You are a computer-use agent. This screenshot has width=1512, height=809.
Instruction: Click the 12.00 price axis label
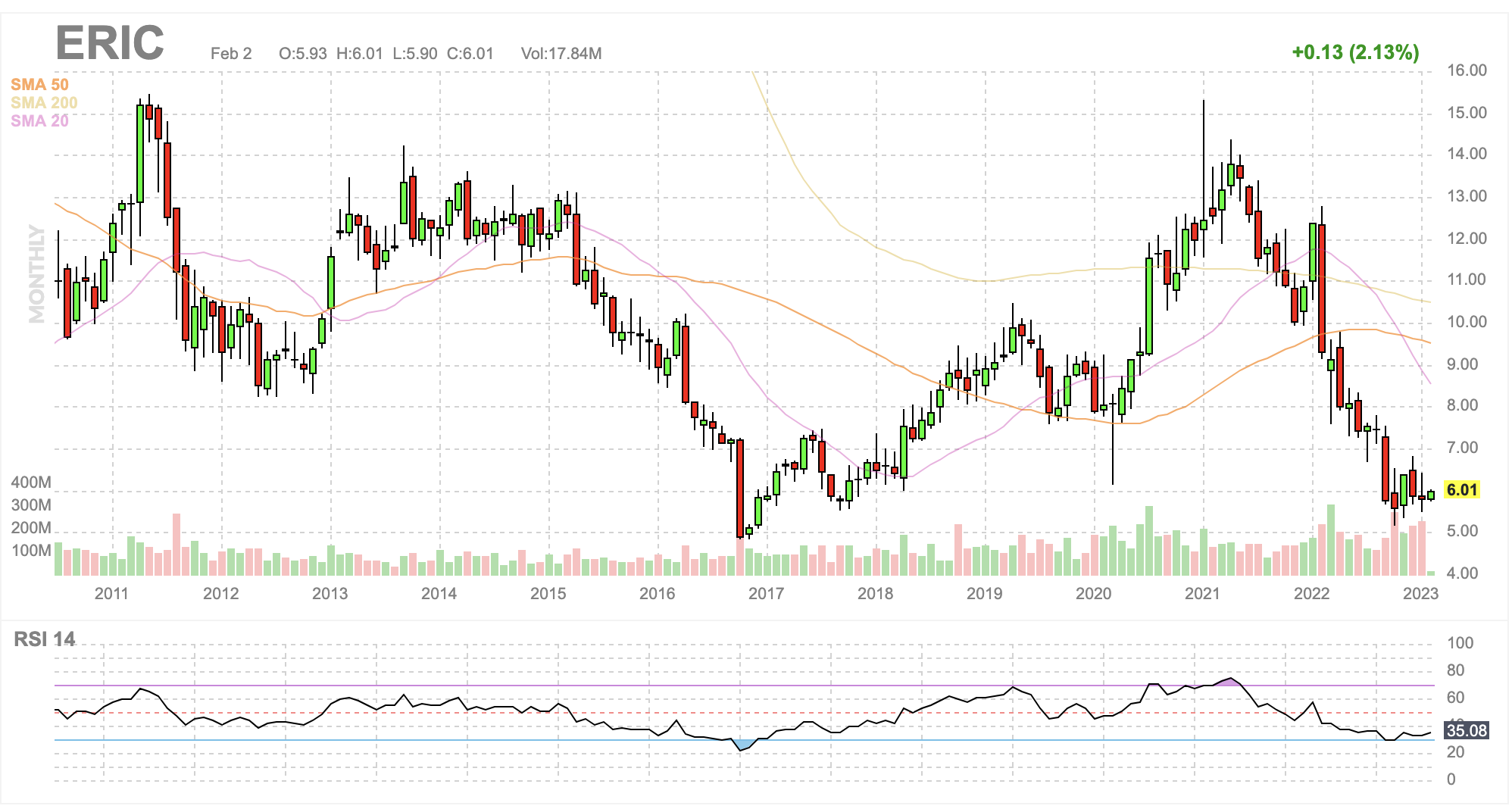pos(1467,239)
